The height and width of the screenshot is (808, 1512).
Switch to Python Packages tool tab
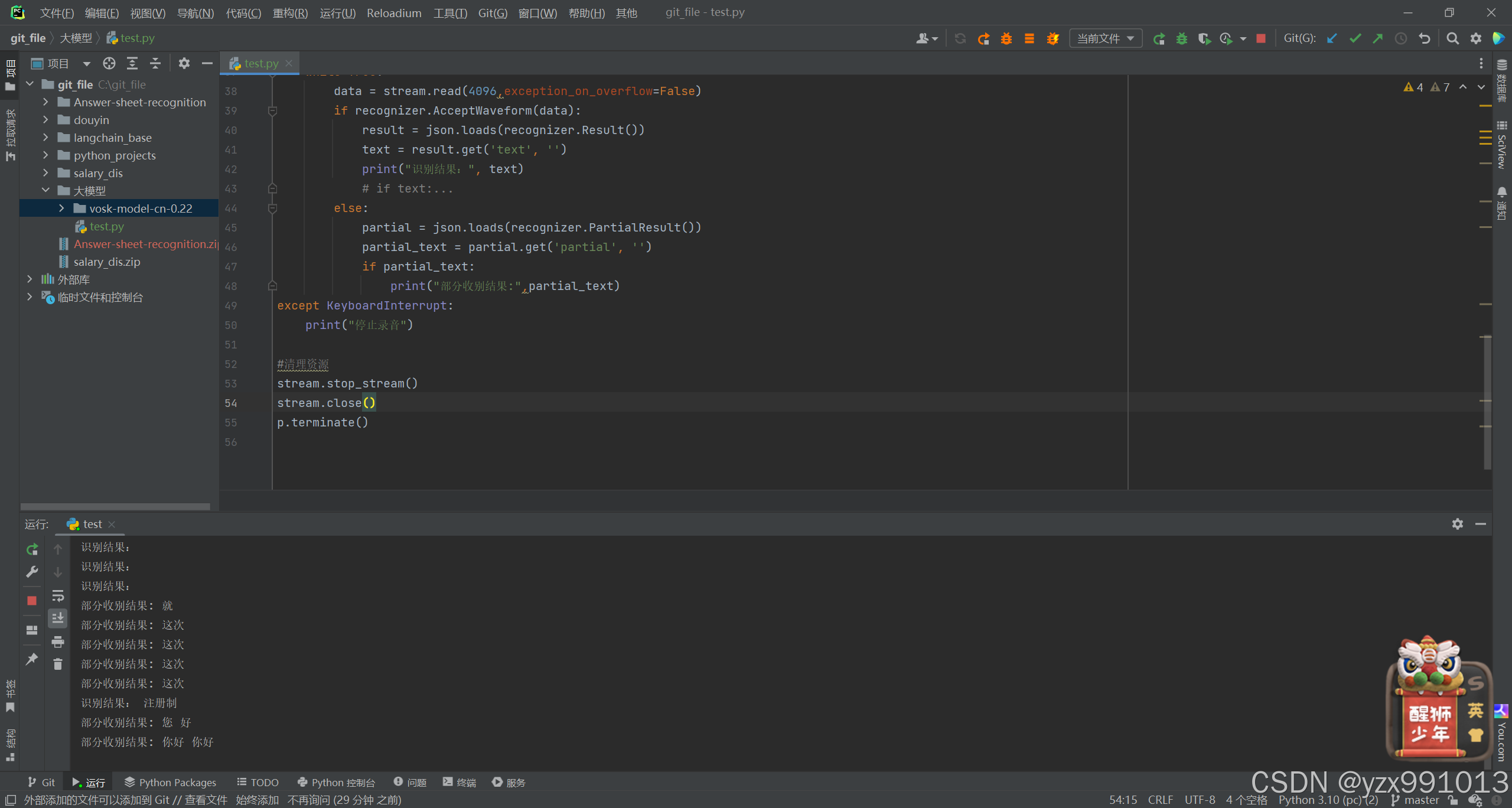[x=170, y=782]
